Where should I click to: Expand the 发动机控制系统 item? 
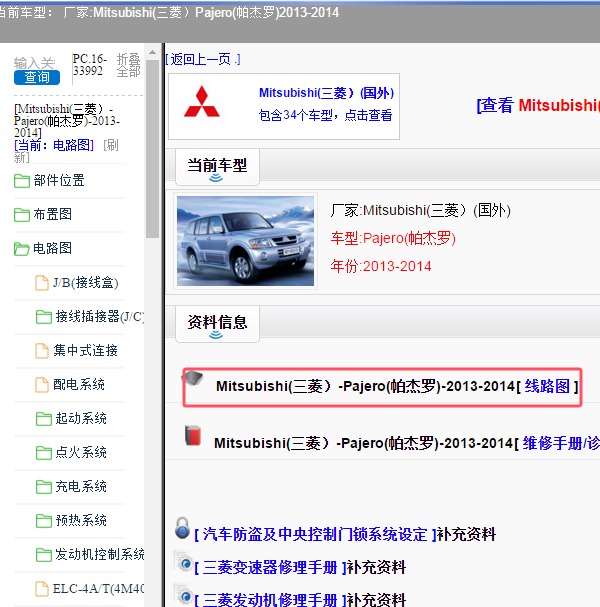[x=100, y=555]
